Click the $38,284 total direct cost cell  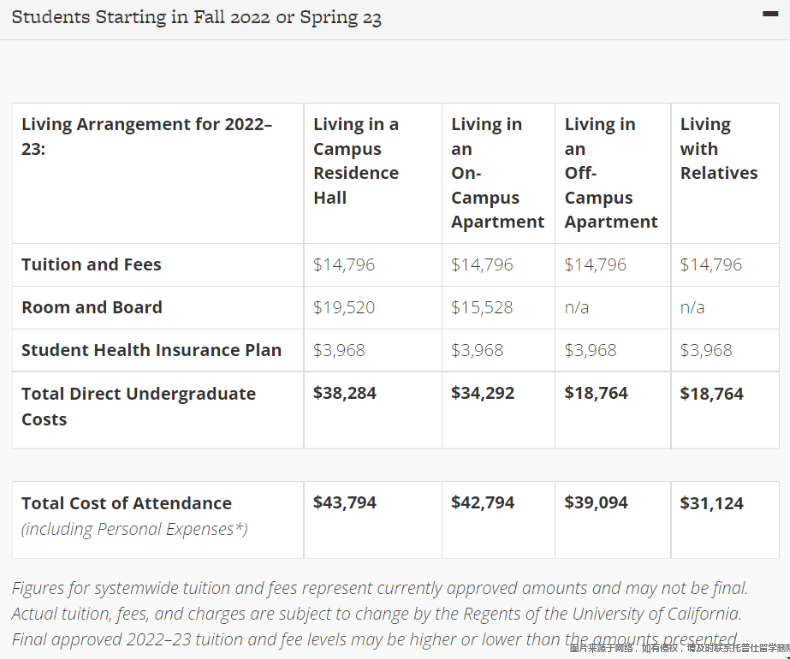(x=345, y=393)
